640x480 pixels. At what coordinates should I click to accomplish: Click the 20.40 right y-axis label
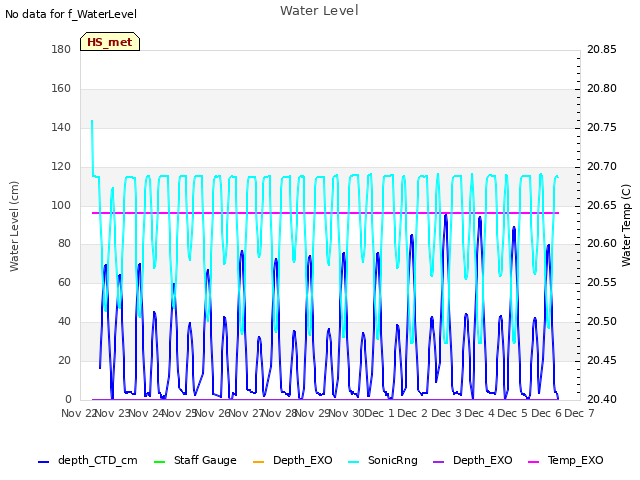pos(602,399)
